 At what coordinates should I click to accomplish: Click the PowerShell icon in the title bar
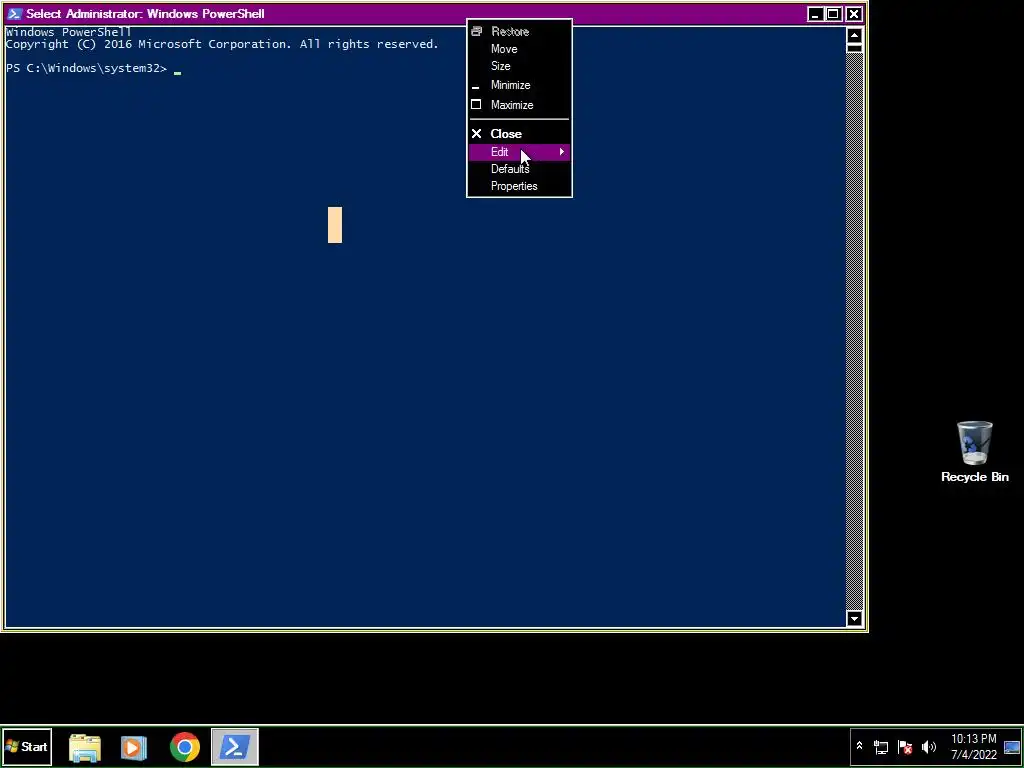14,14
